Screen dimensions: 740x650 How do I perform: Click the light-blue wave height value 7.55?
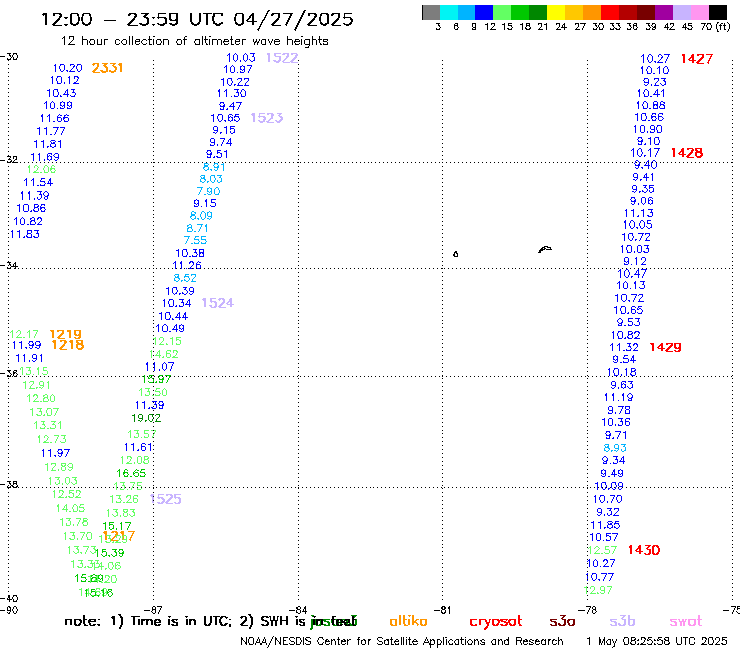pos(195,240)
